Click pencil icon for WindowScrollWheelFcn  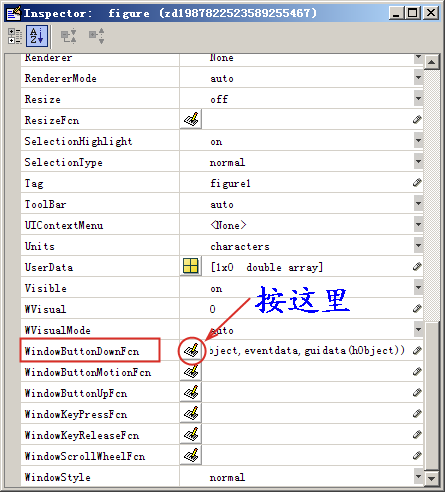pos(417,455)
